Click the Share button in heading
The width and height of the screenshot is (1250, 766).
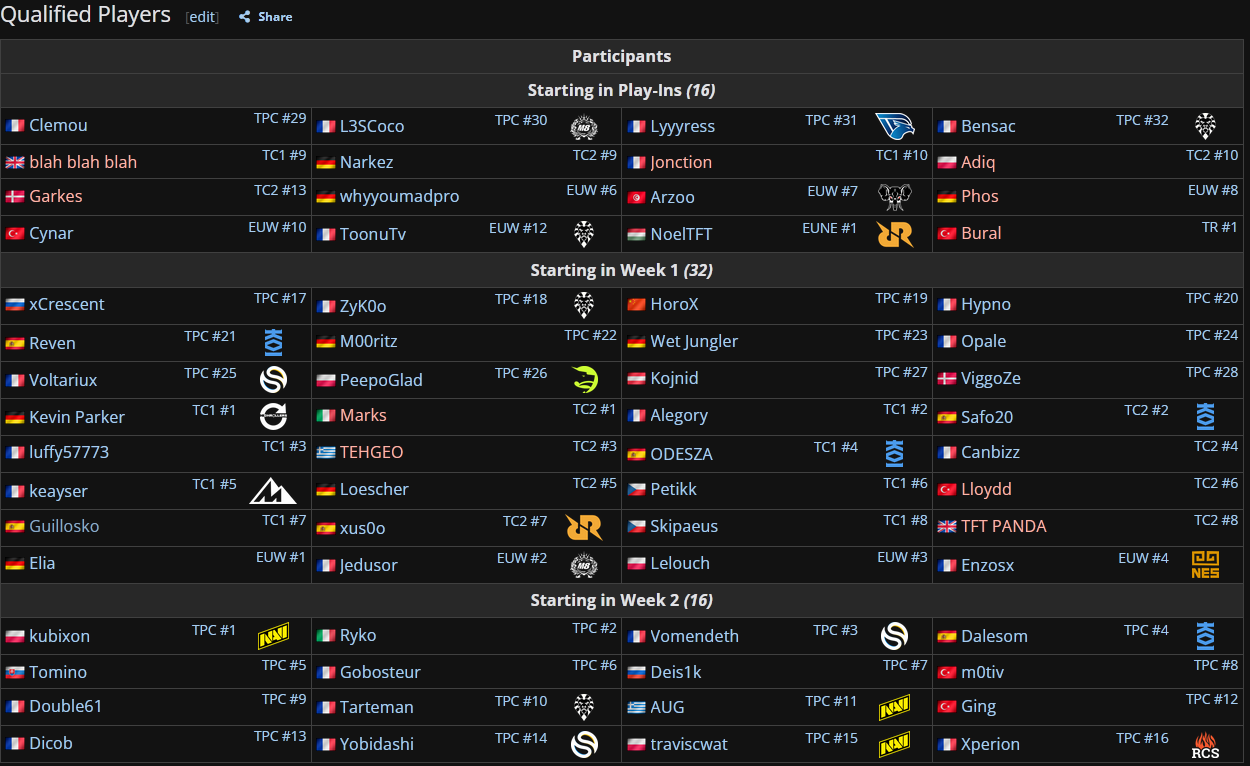[275, 17]
